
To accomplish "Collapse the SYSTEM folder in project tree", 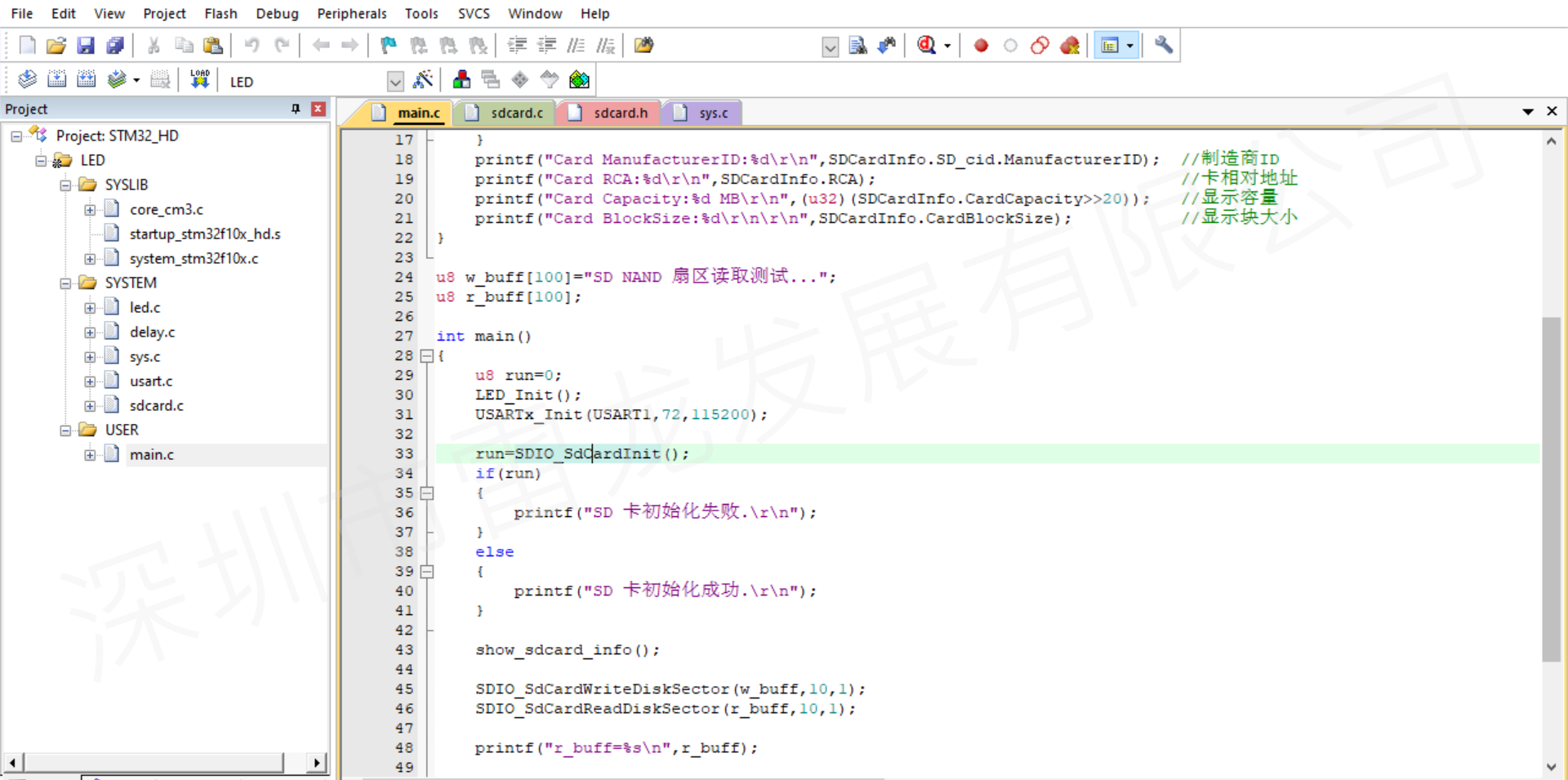I will 65,283.
